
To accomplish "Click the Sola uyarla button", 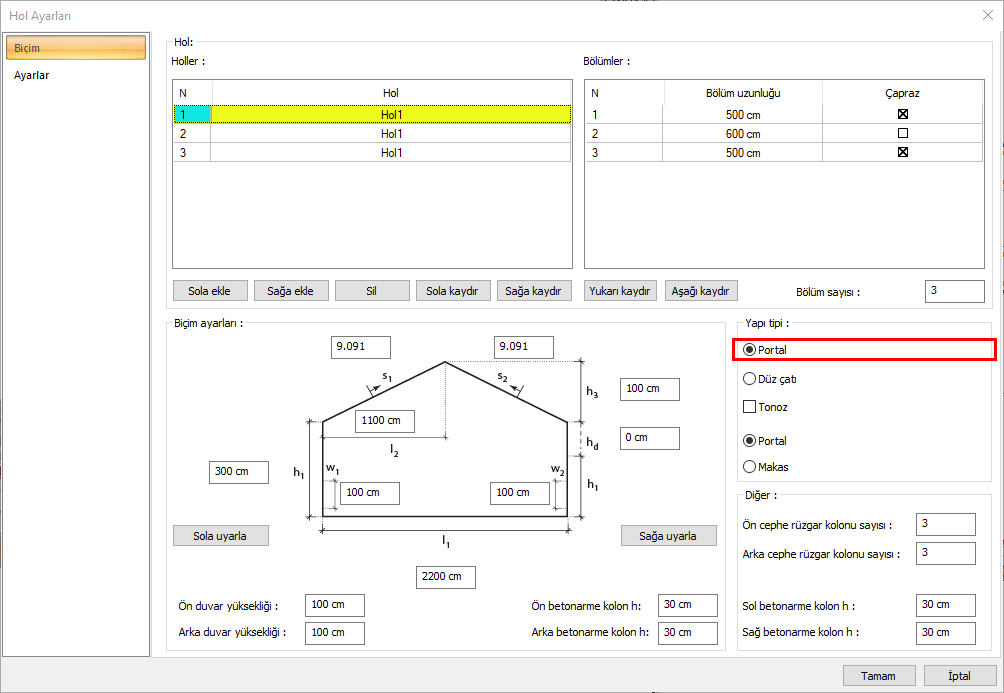I will pyautogui.click(x=221, y=536).
